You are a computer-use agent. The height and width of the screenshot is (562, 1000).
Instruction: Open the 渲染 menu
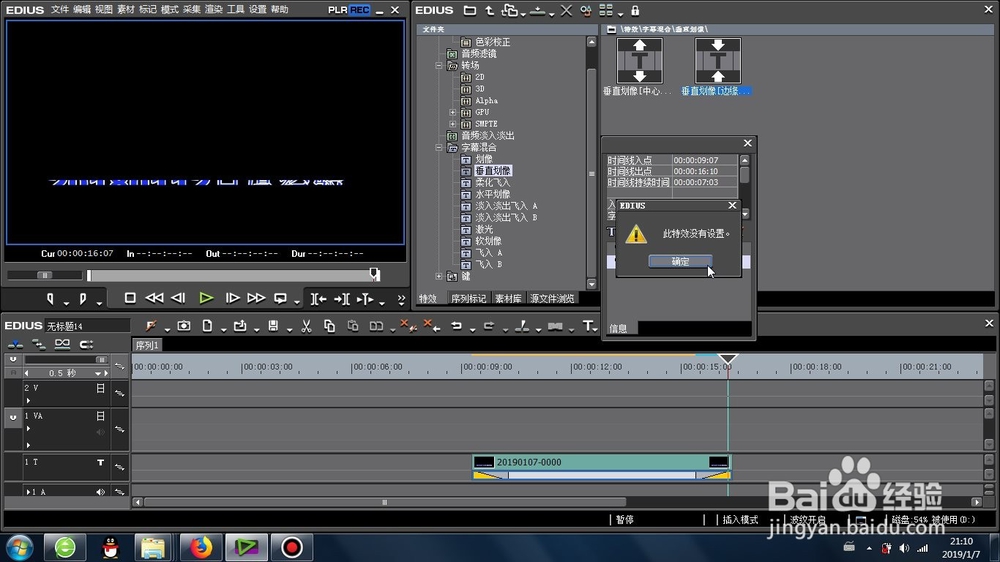(214, 10)
